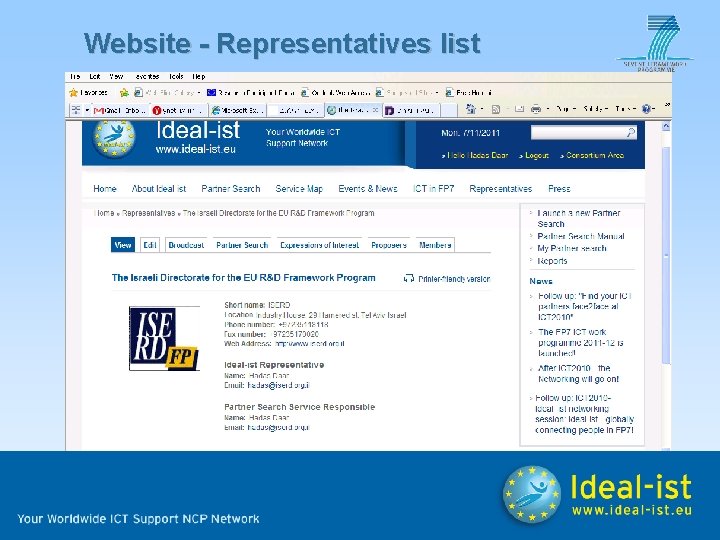Open Launch a new Partner Search link
Viewport: 720px width, 540px height.
579,219
